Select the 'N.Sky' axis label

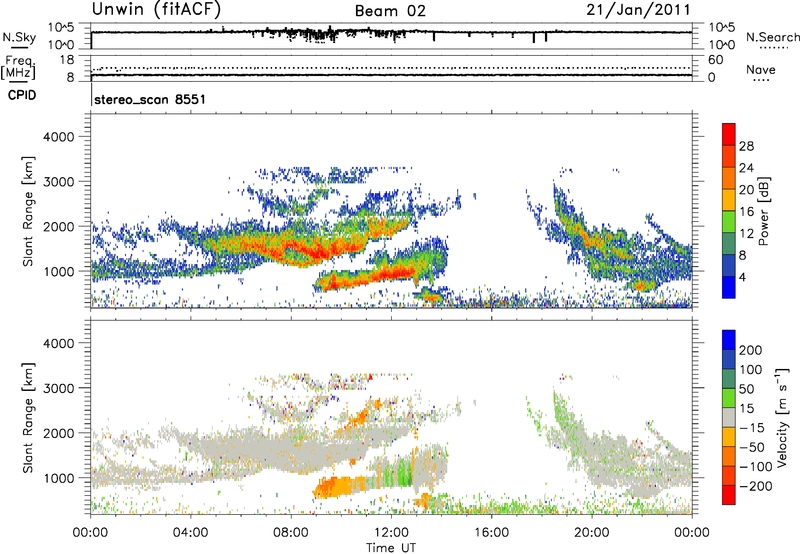19,37
